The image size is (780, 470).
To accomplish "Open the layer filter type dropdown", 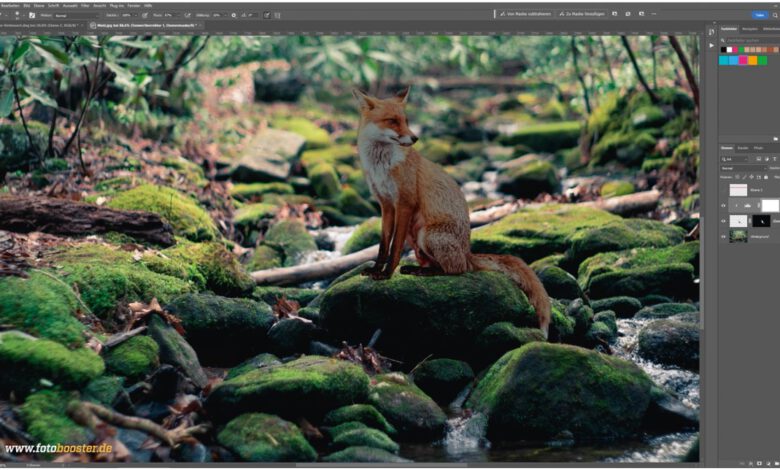I will coord(733,158).
